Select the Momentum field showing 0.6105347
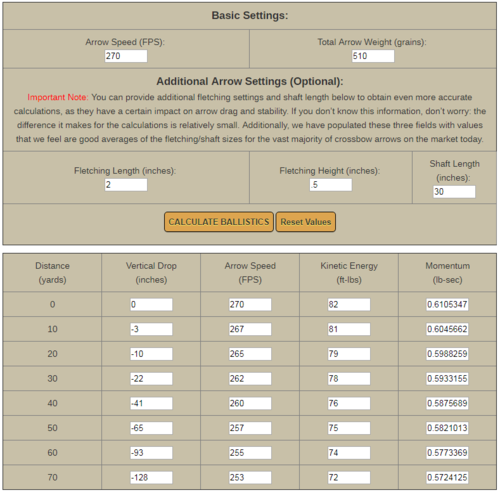Image resolution: width=500 pixels, height=495 pixels. tap(447, 304)
